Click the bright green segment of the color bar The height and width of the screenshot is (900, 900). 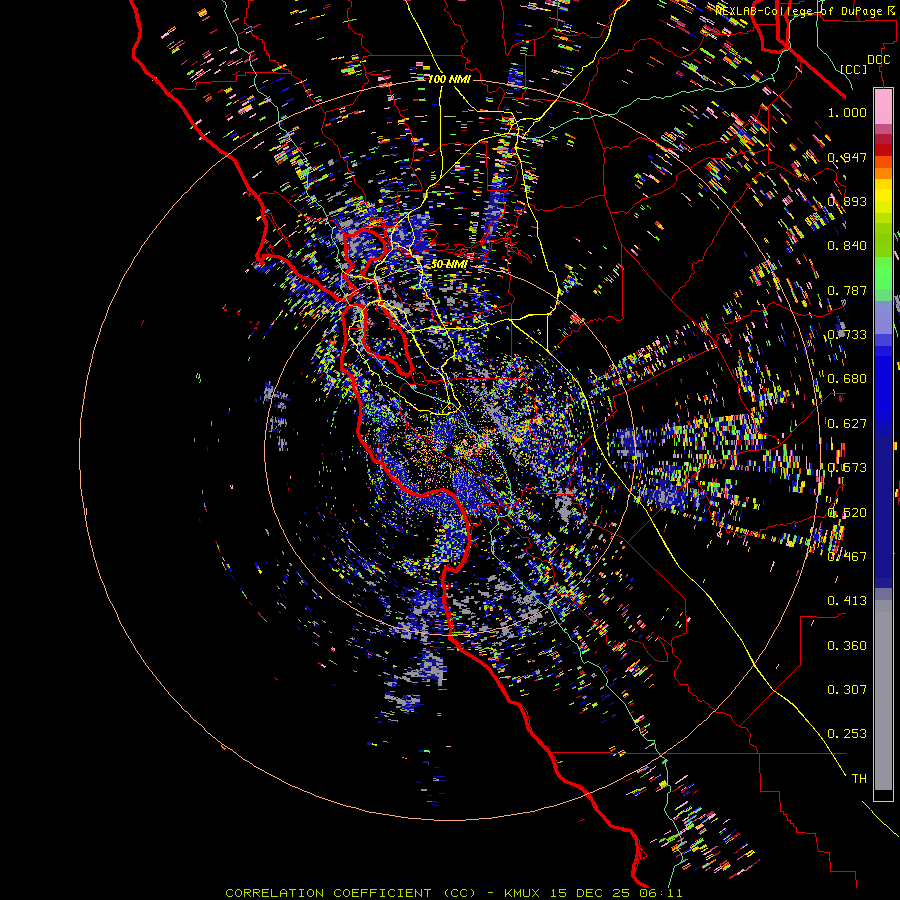click(883, 273)
